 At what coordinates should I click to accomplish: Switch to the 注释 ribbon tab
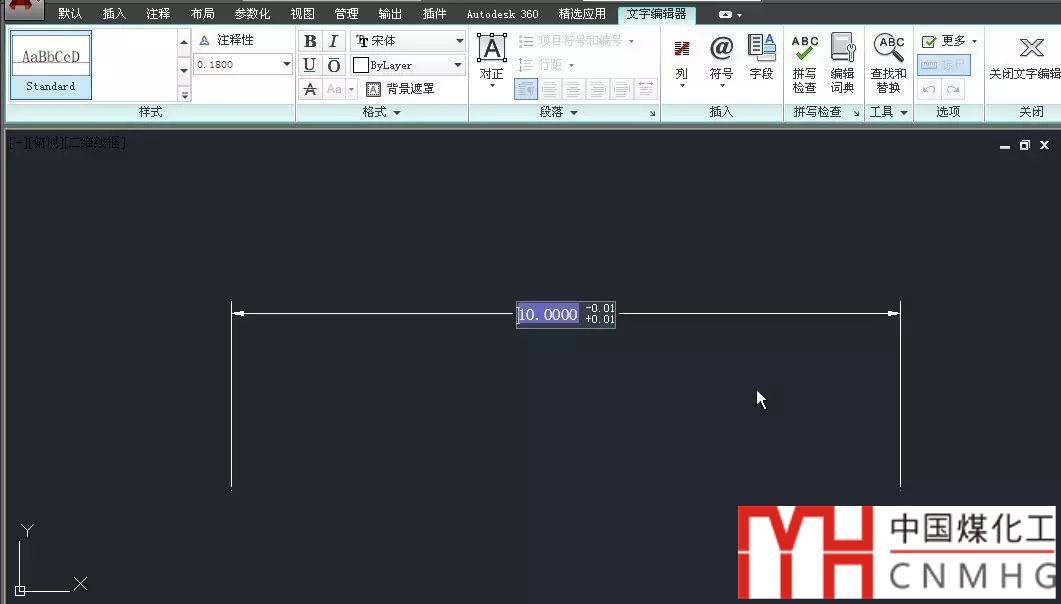coord(158,14)
